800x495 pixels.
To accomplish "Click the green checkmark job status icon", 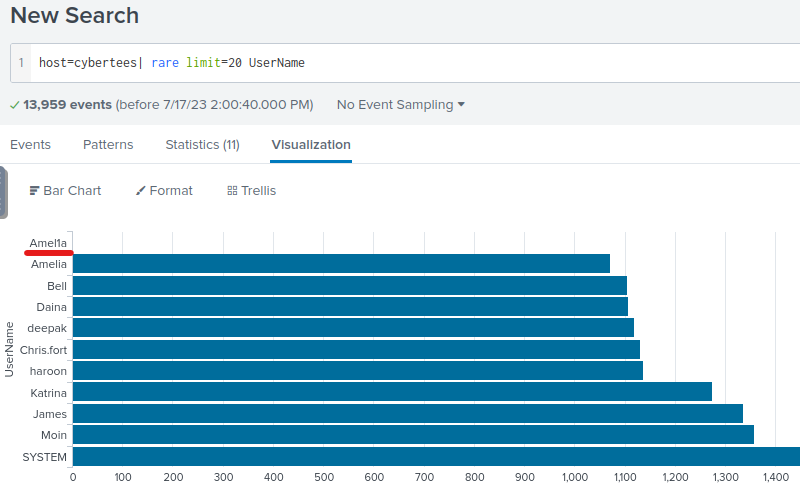I will pyautogui.click(x=14, y=105).
